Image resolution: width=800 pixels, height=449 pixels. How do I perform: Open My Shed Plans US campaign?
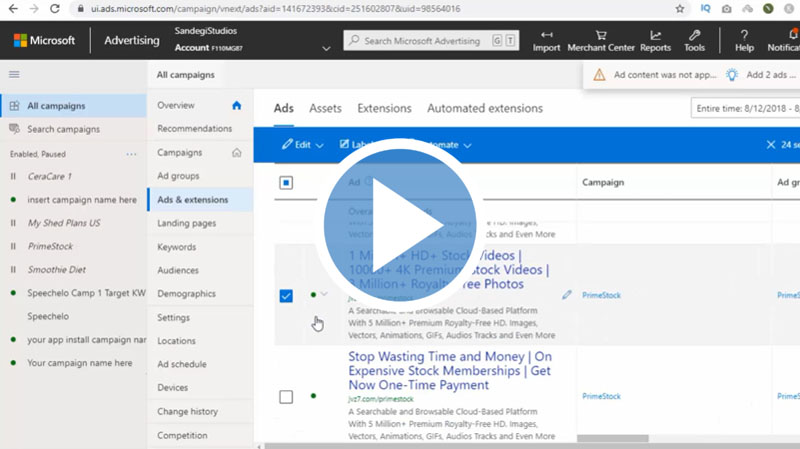pos(64,223)
